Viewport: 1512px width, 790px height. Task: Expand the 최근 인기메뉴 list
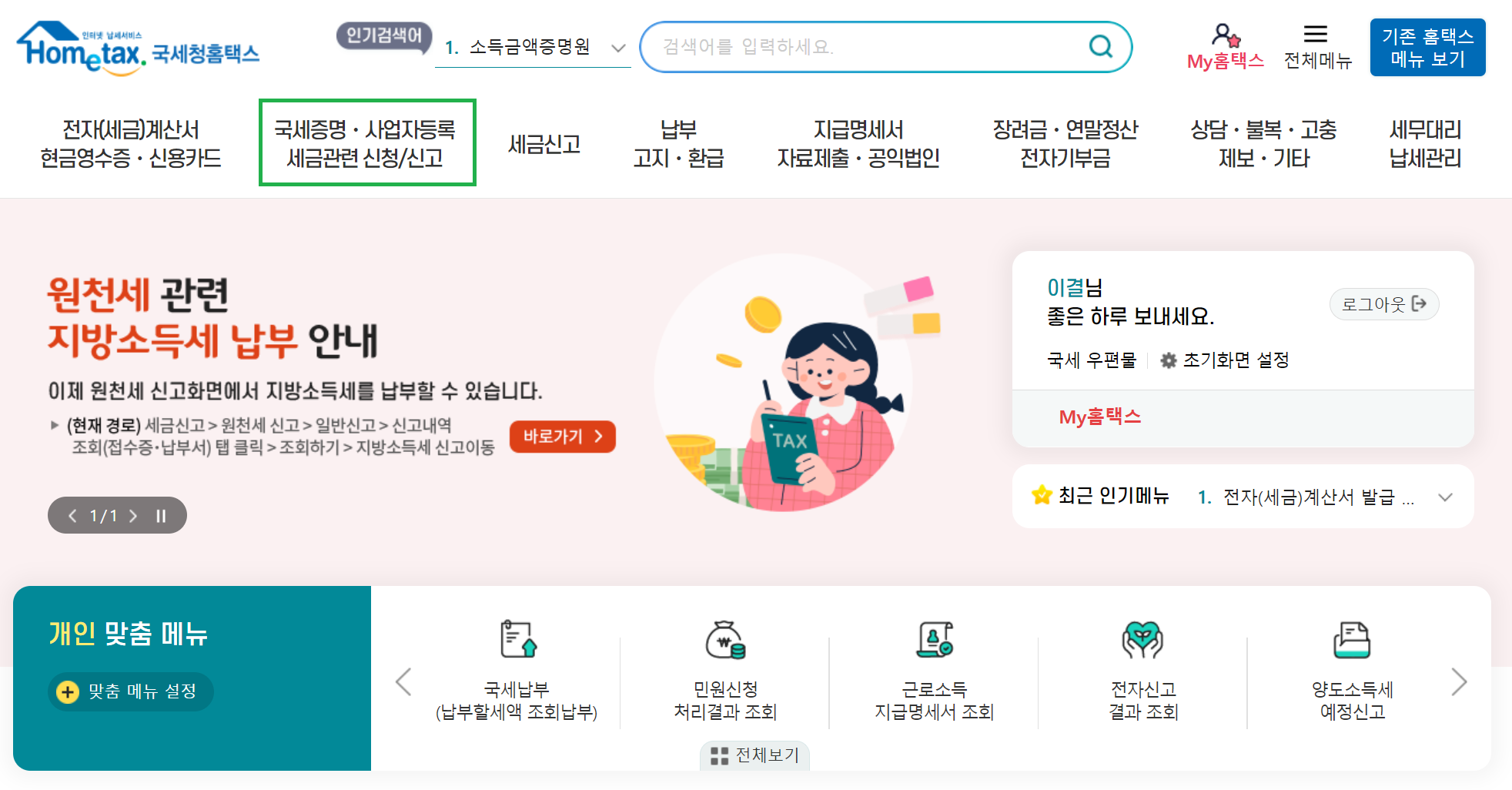1445,497
